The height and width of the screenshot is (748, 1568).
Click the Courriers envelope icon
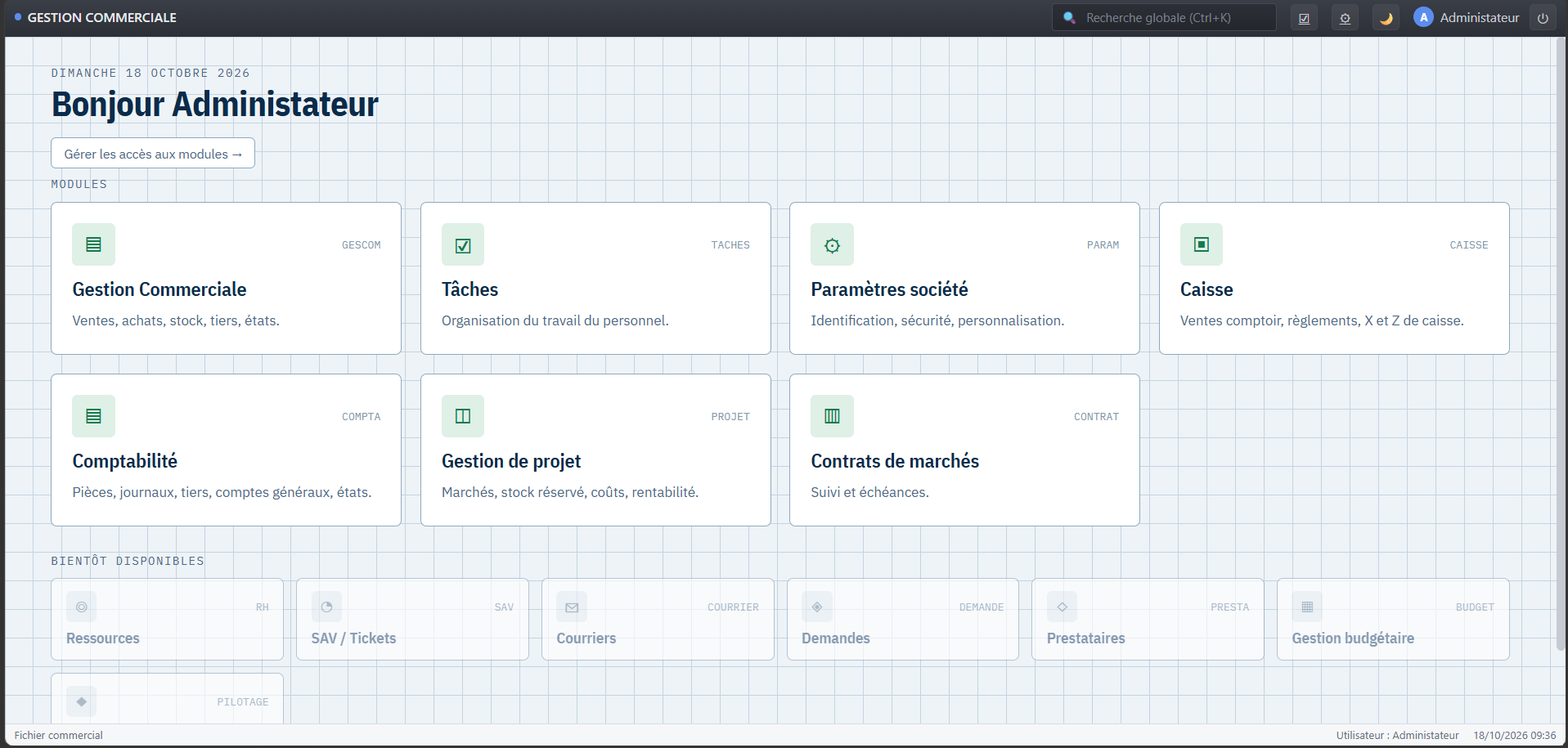pyautogui.click(x=572, y=607)
